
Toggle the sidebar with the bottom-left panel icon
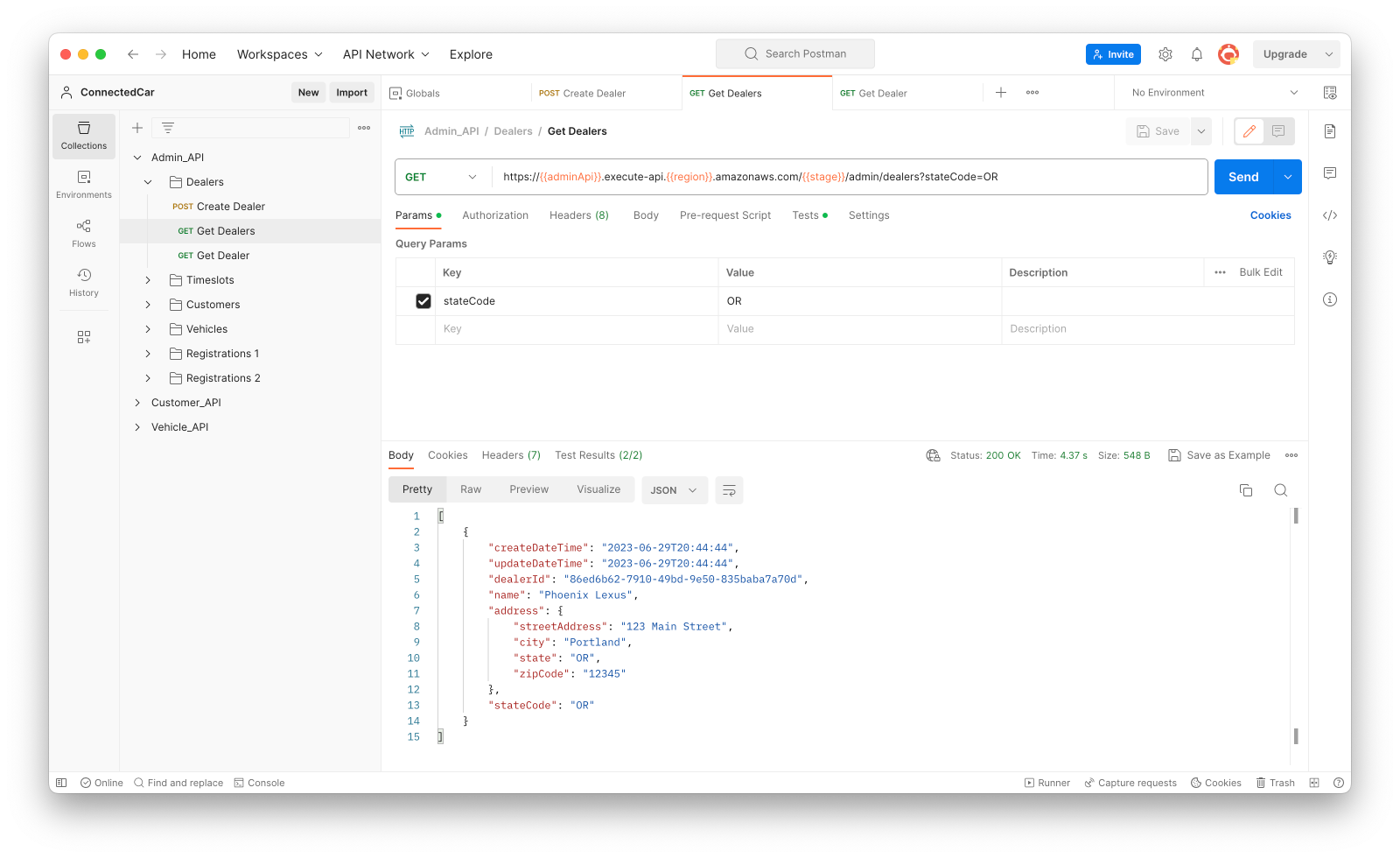(61, 783)
